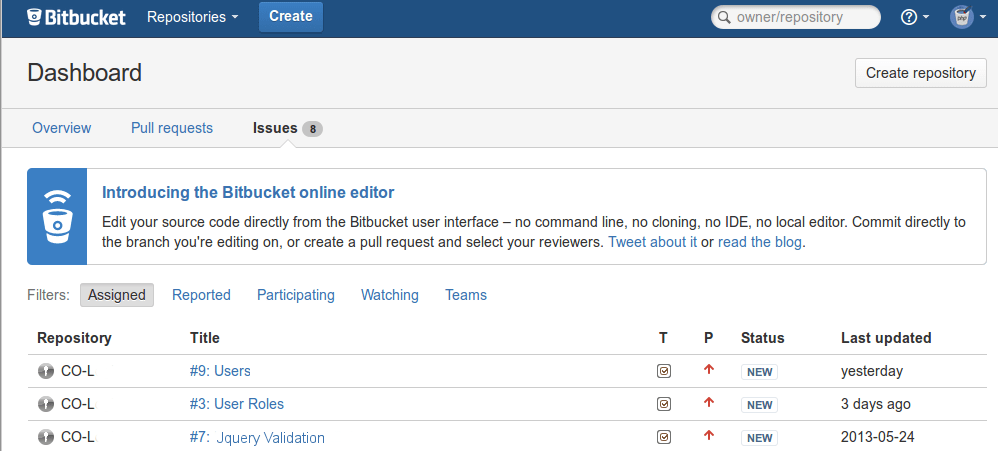Click the priority arrow for #3 User Roles

[709, 403]
